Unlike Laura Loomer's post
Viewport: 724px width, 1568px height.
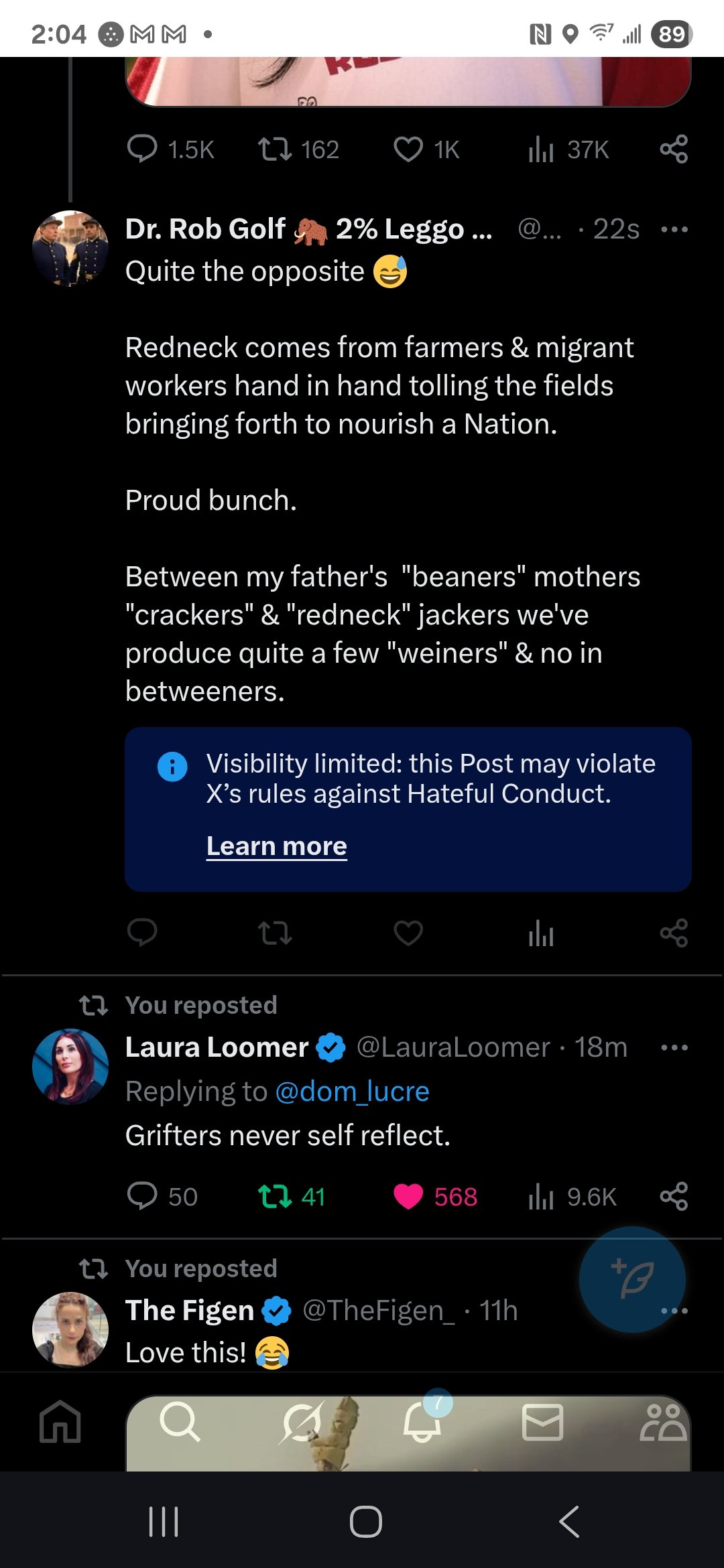point(408,1196)
